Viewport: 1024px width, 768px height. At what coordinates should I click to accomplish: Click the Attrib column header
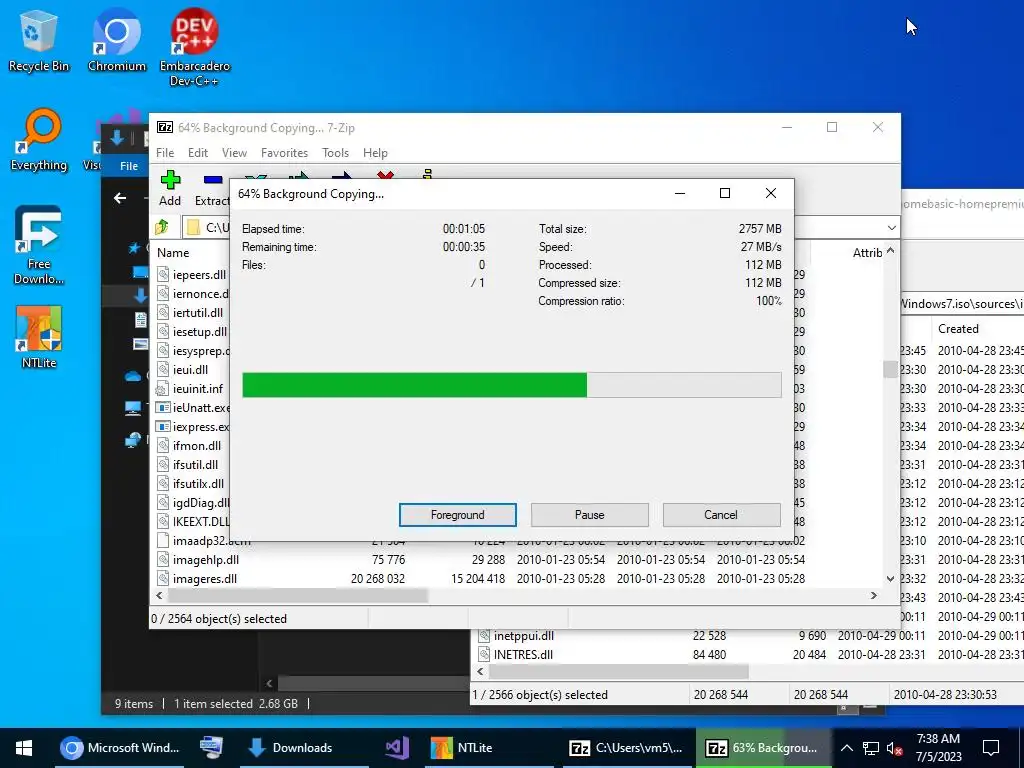(x=867, y=253)
